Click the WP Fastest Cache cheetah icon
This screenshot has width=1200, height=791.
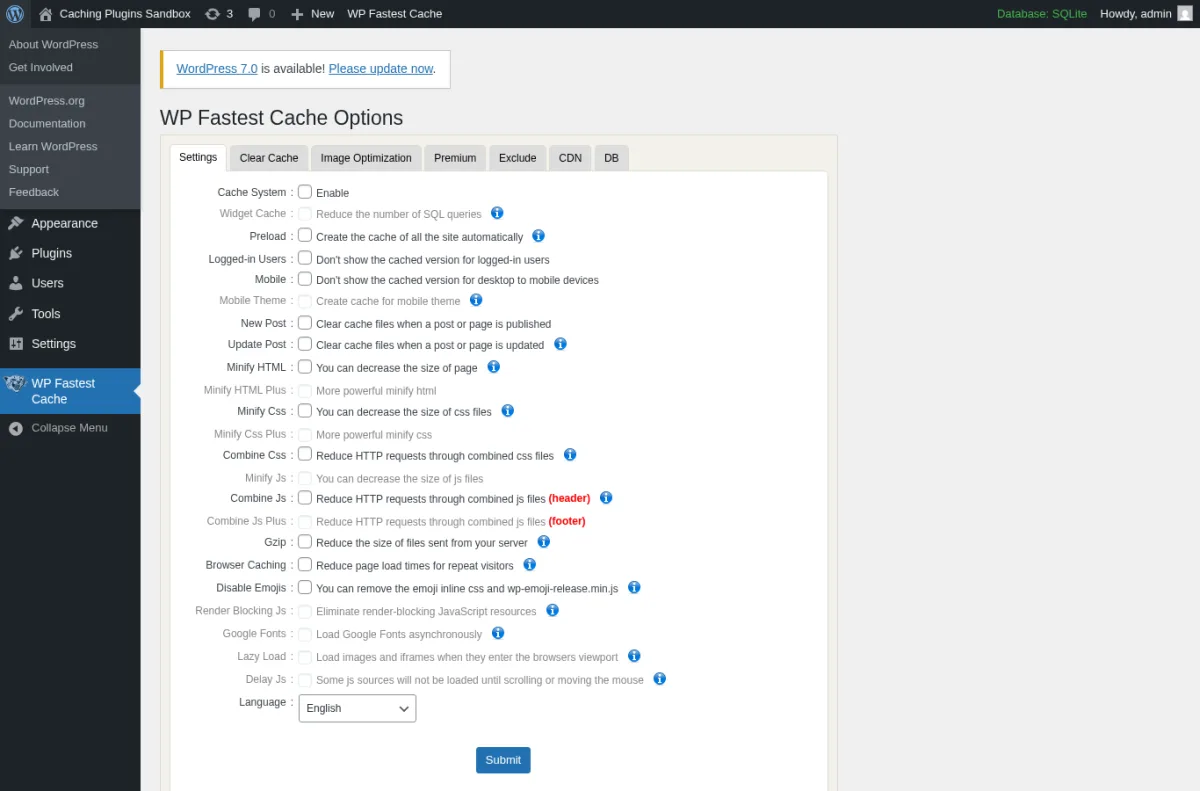click(15, 384)
